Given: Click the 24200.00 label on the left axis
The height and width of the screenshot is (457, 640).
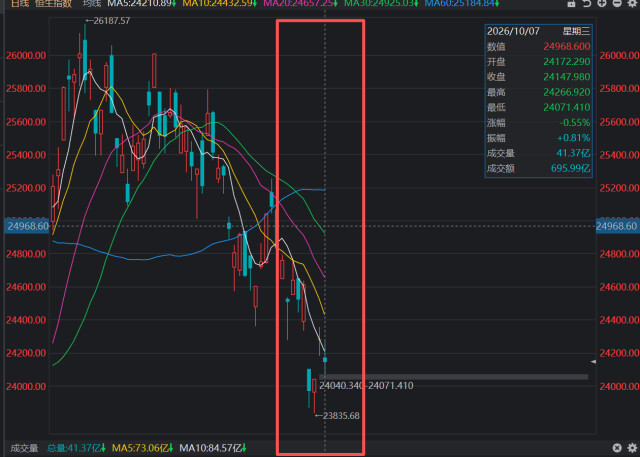Looking at the screenshot, I should tap(26, 353).
